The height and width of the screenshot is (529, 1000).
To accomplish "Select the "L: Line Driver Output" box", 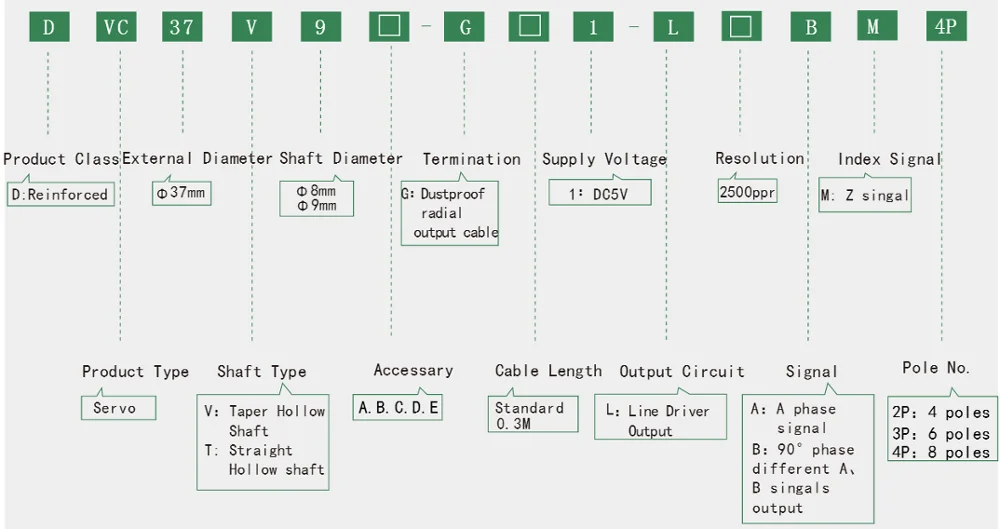I will click(x=660, y=421).
